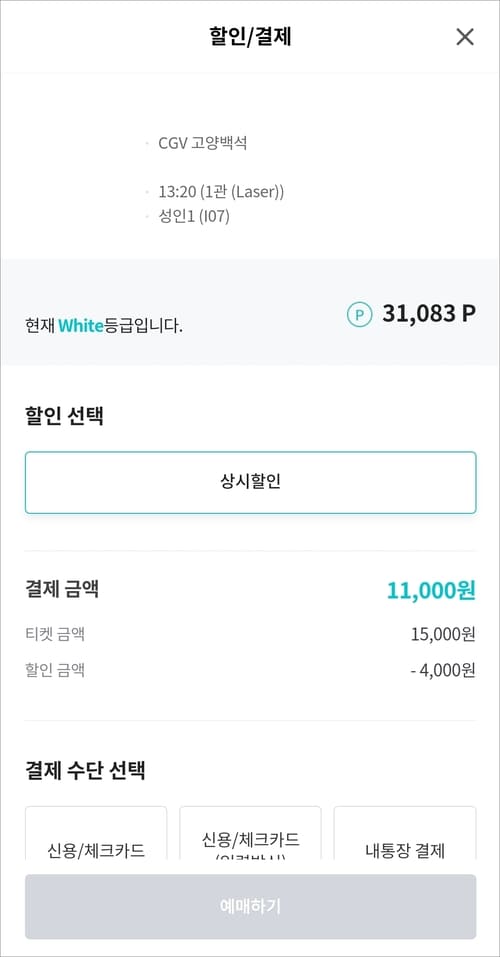500x957 pixels.
Task: Tap the 티켓 금액 15,000원 value
Action: pyautogui.click(x=443, y=635)
